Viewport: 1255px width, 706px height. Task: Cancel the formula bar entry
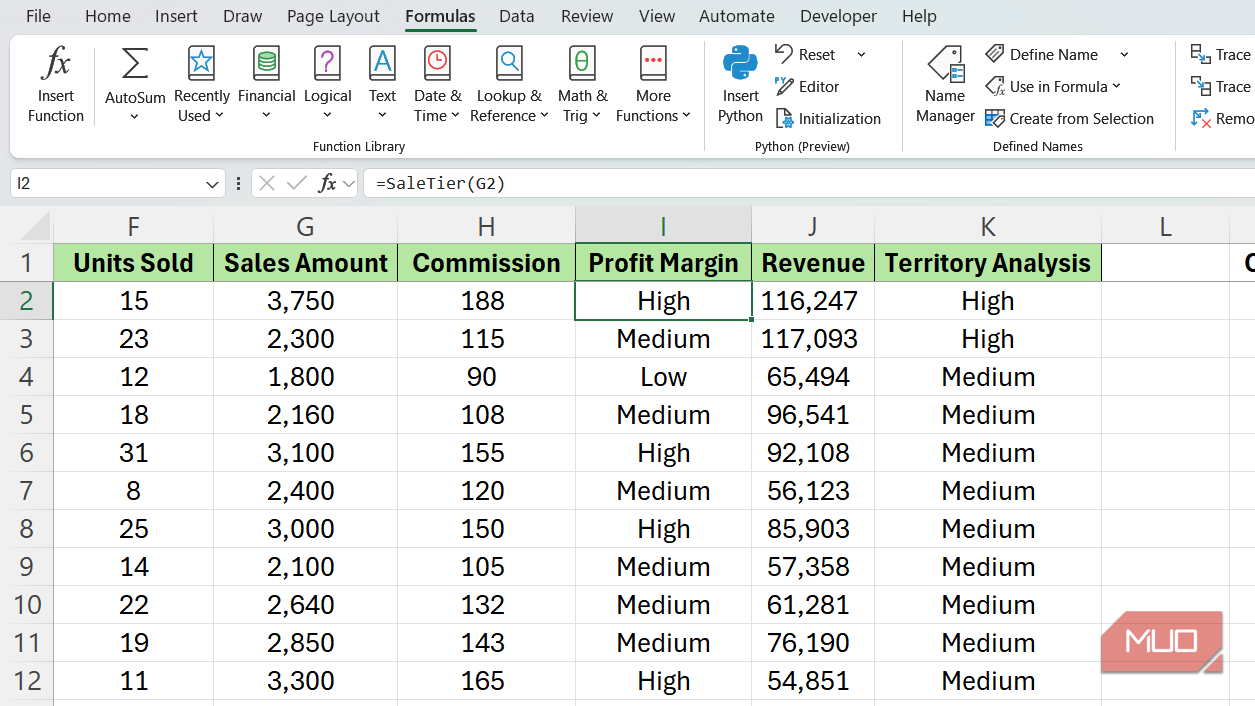click(x=266, y=183)
